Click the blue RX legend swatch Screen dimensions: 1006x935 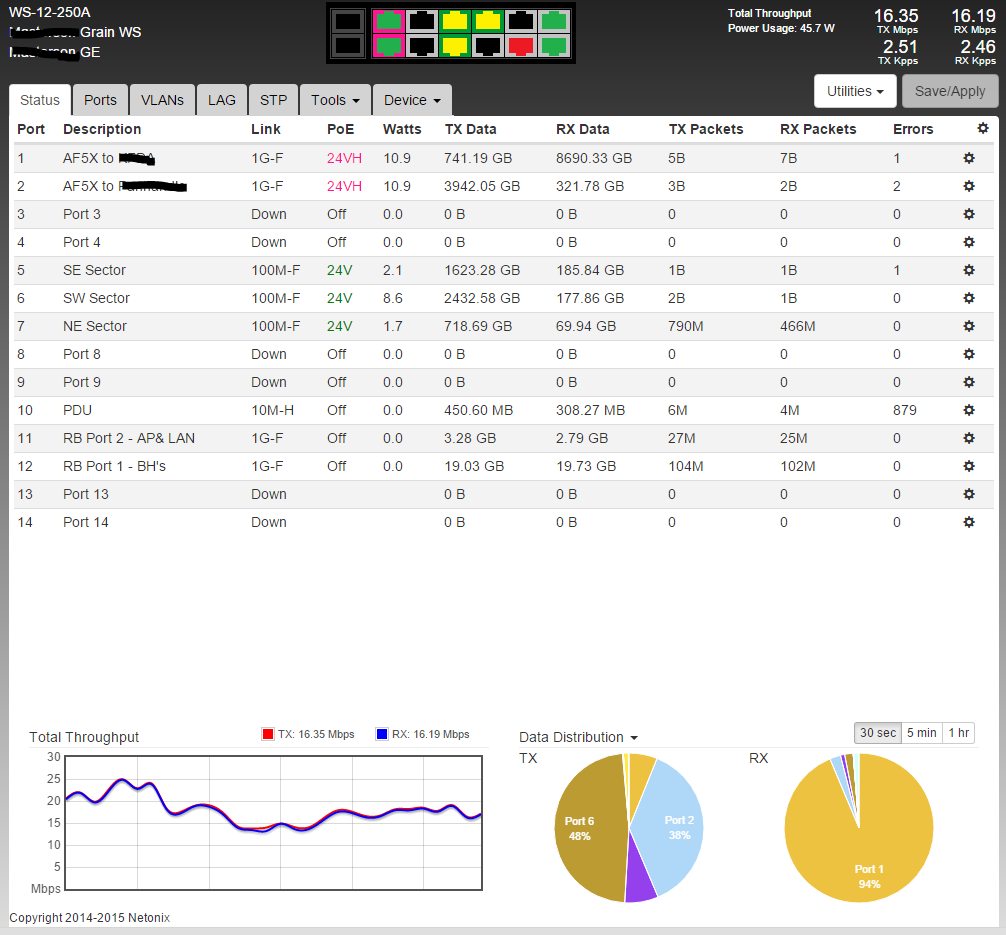tap(382, 734)
